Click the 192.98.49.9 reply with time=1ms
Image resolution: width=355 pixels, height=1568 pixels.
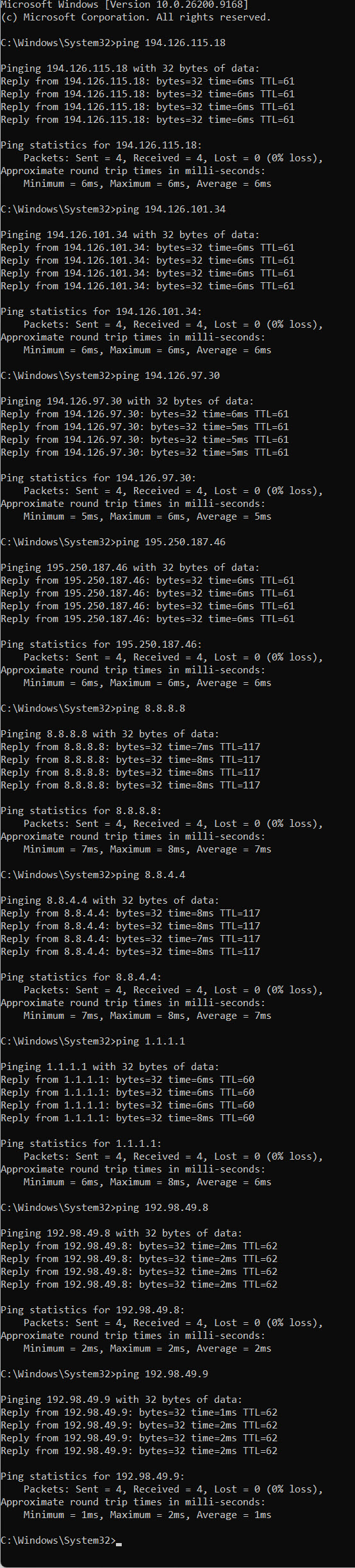[139, 1412]
